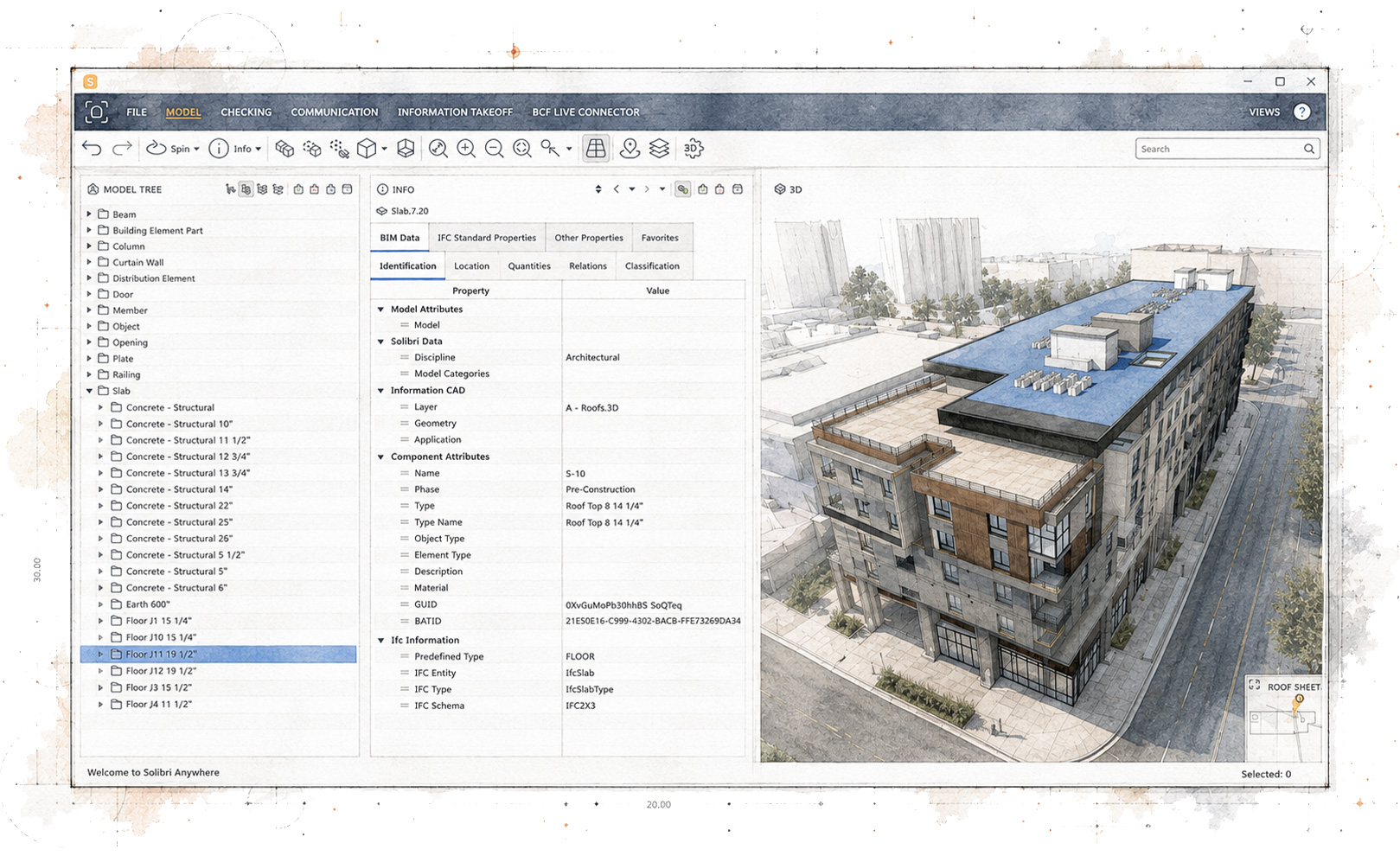
Task: Click the zoom out magnifier icon
Action: [495, 149]
